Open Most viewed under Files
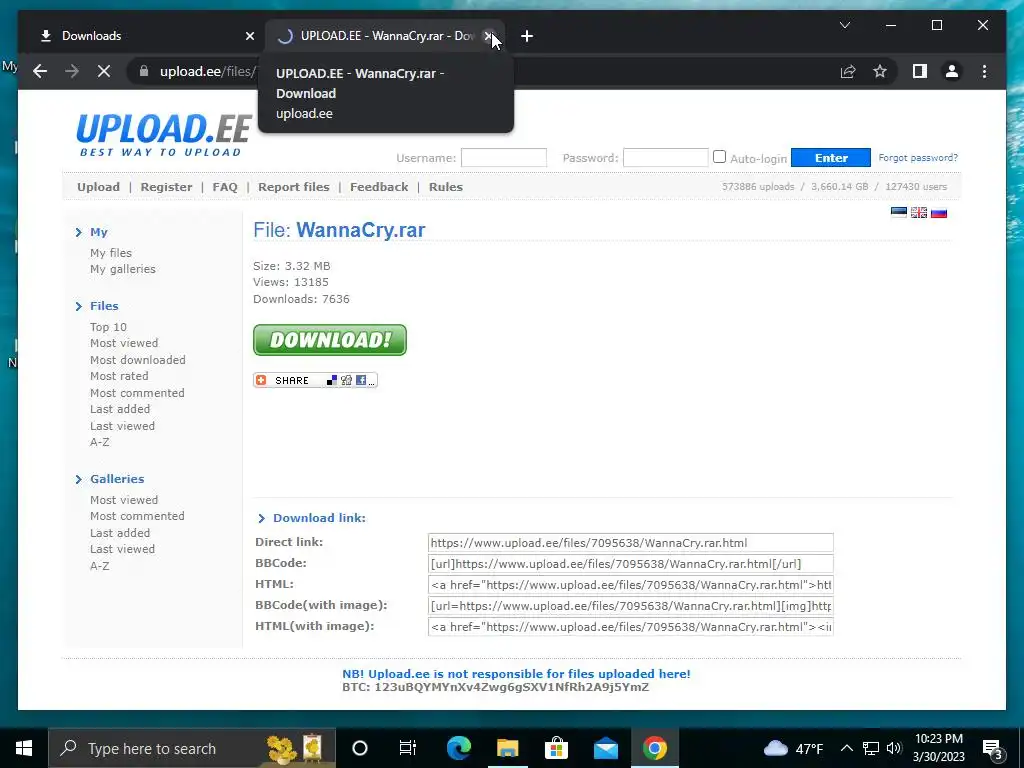Image resolution: width=1024 pixels, height=768 pixels. [x=123, y=343]
